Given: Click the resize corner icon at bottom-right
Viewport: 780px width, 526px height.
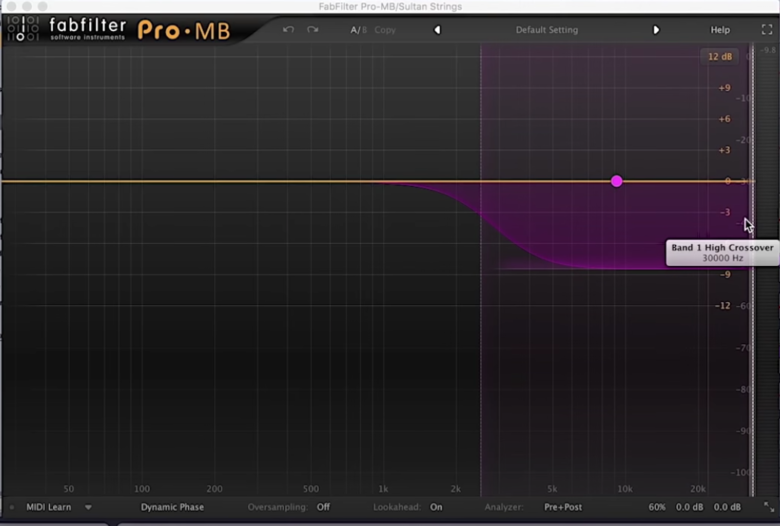Looking at the screenshot, I should click(769, 507).
